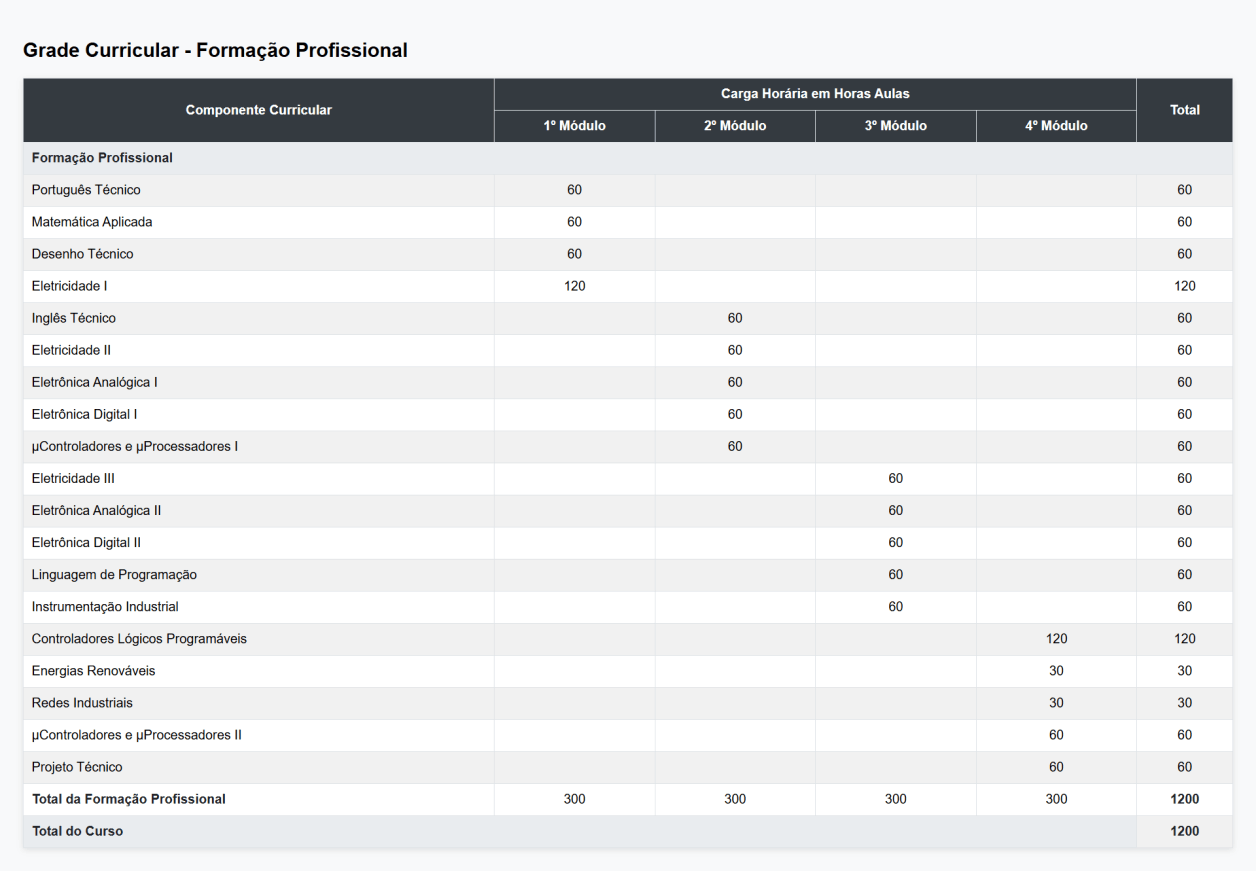Select the Total value 60 for Português Técnico

point(1185,190)
